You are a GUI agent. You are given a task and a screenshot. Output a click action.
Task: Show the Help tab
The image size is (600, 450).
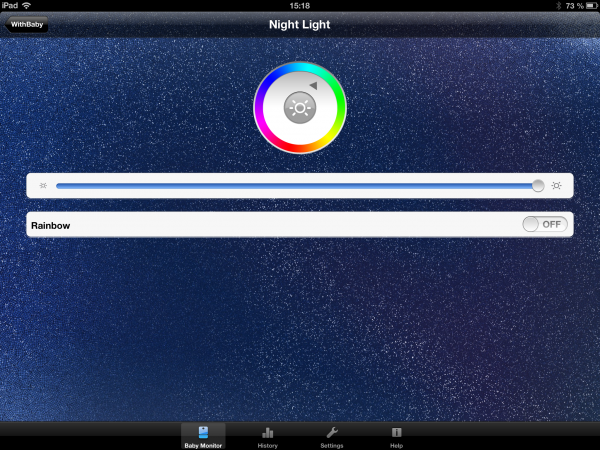[396, 436]
